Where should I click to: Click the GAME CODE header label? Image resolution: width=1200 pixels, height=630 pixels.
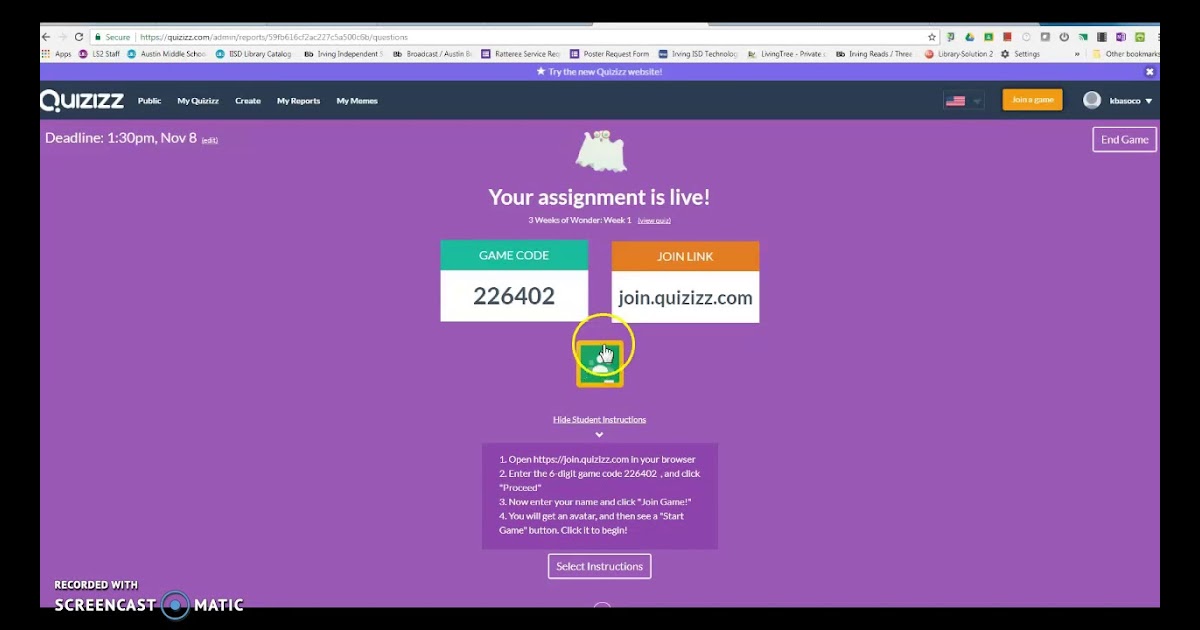[x=514, y=255]
